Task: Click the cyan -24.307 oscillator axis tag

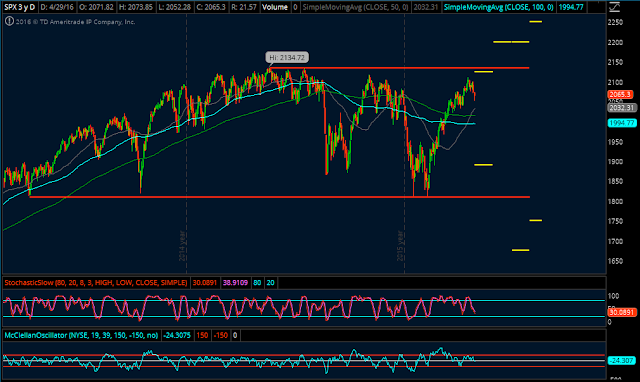Action: coord(622,360)
